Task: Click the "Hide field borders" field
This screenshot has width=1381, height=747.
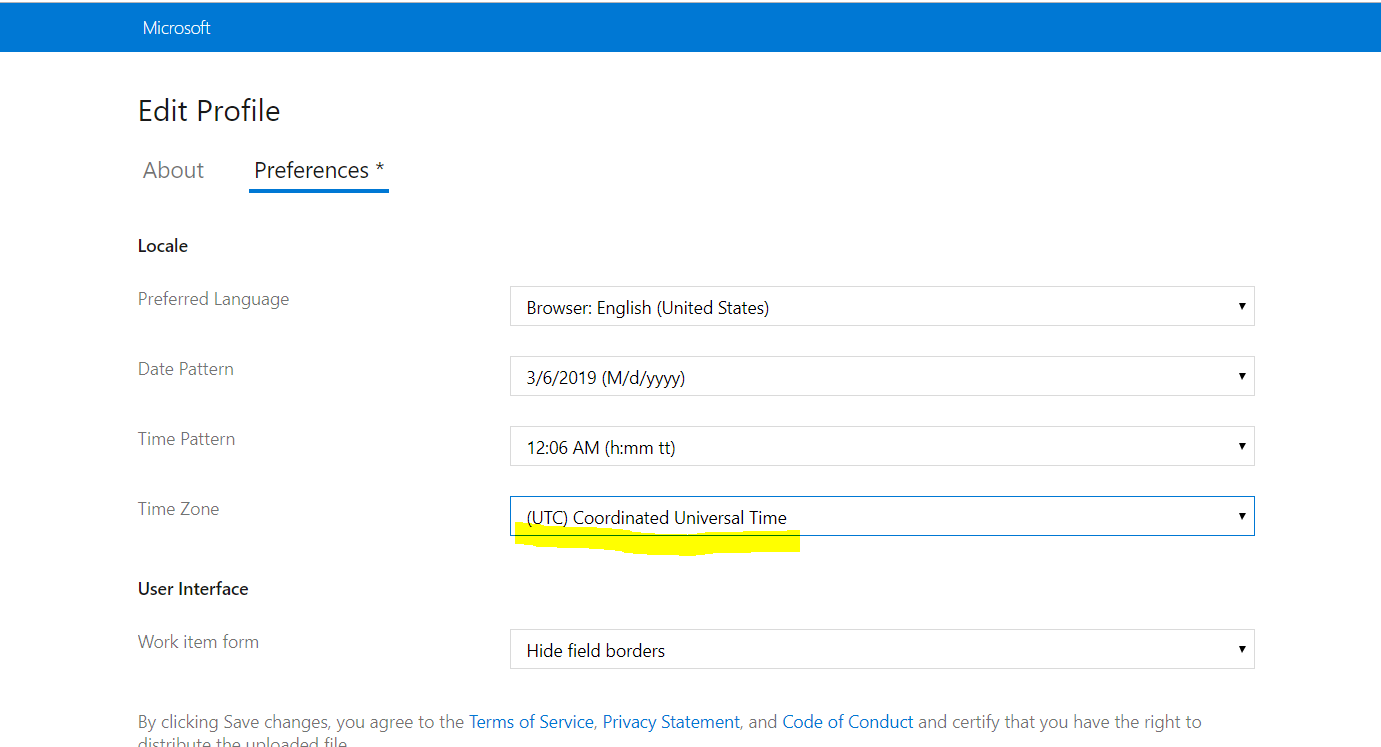Action: point(596,650)
